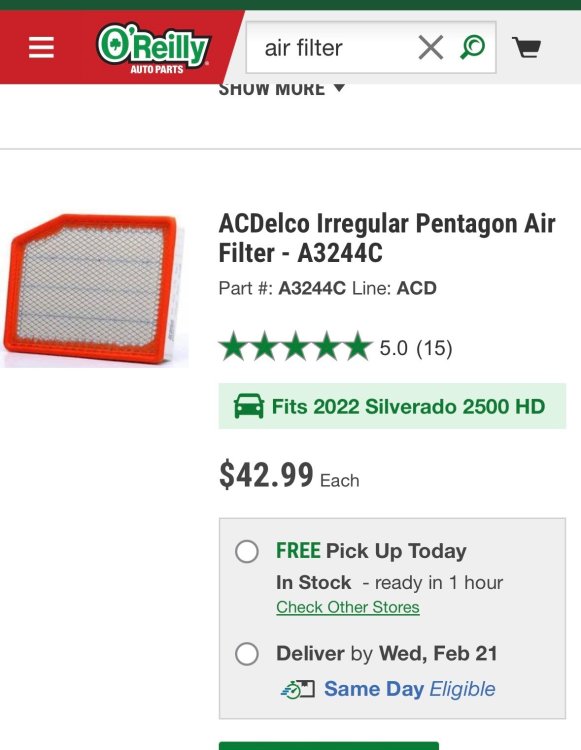Click the Fits 2022 Silverado 2500 HD banner
The image size is (581, 750).
point(392,406)
